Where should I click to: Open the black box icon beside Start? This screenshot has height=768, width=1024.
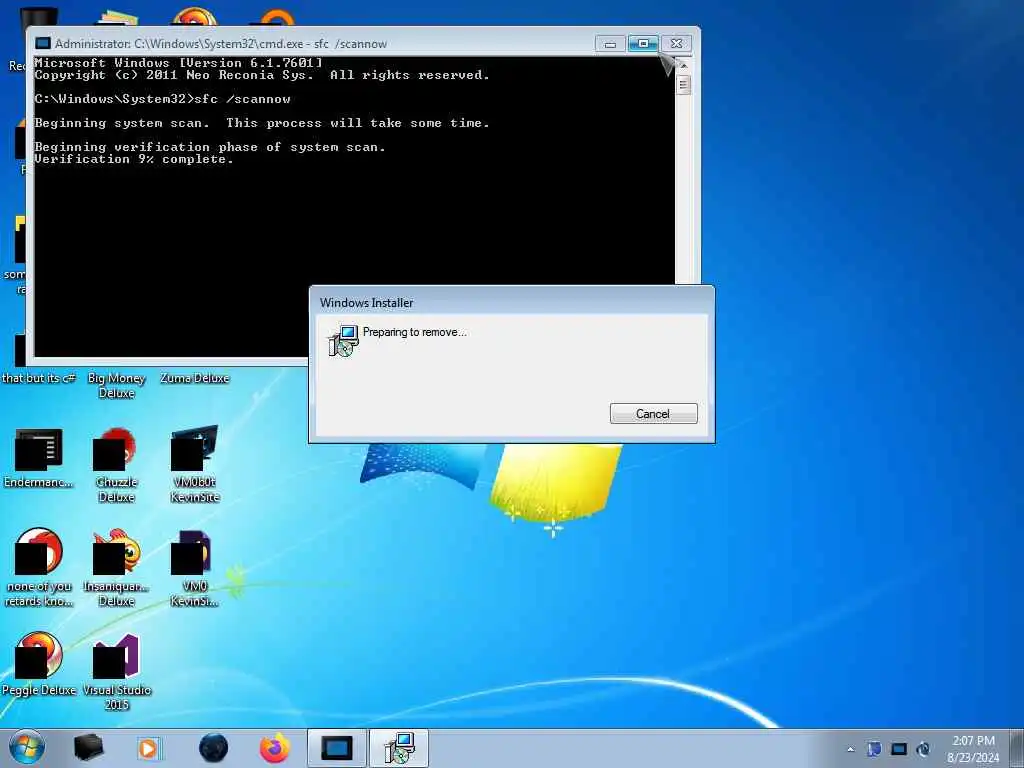point(88,748)
